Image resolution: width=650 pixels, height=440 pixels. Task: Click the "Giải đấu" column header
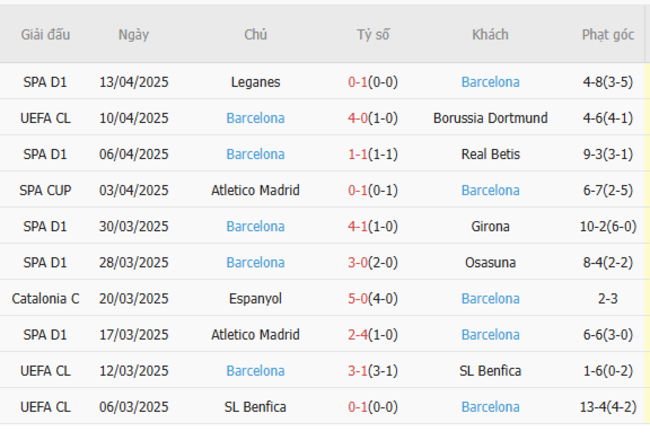[45, 35]
